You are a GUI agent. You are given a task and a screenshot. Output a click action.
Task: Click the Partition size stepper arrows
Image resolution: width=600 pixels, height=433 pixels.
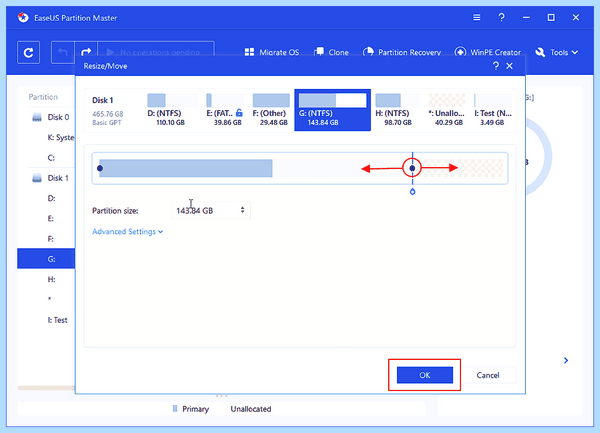tap(243, 210)
